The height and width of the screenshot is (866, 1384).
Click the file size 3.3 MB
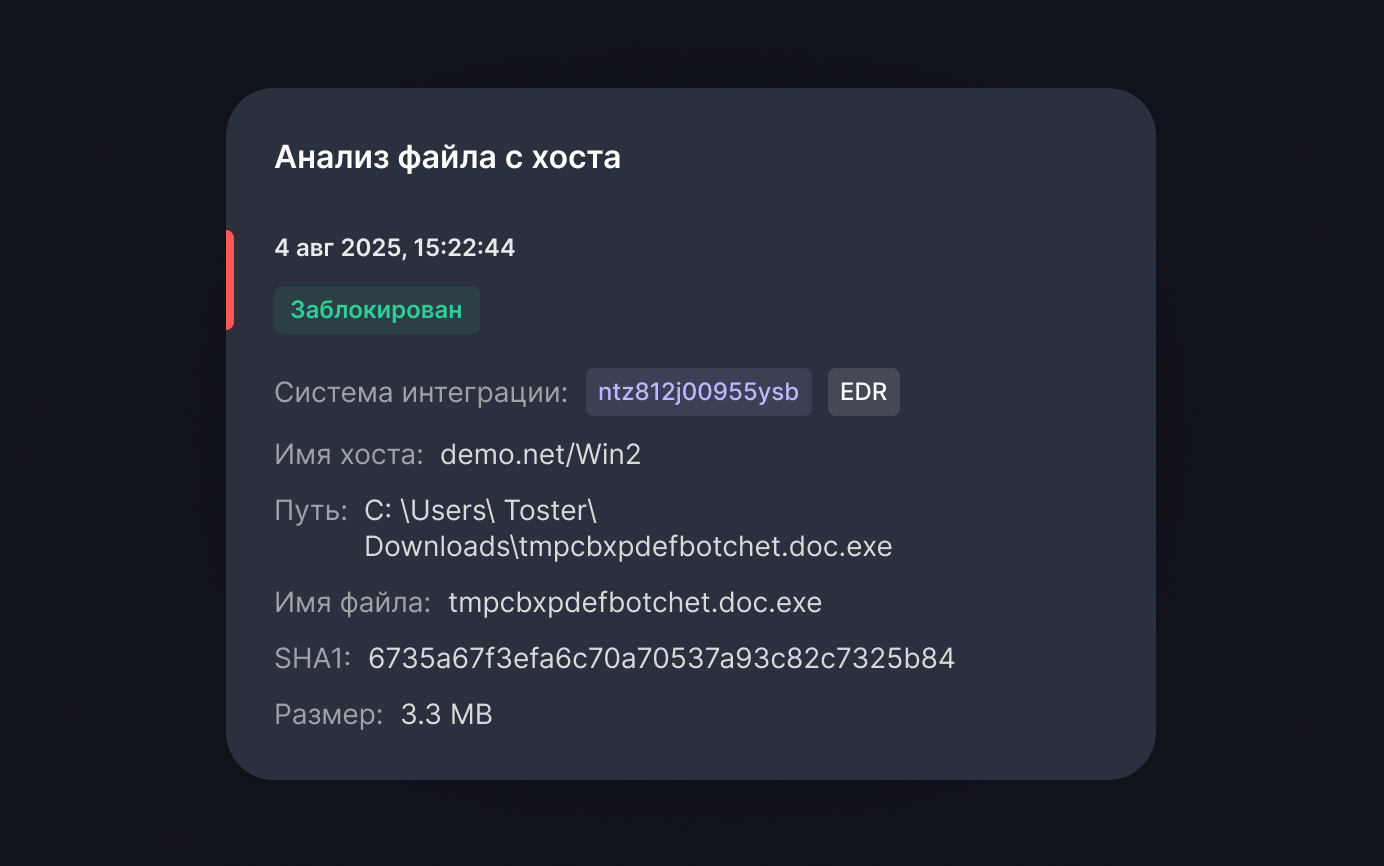[446, 714]
